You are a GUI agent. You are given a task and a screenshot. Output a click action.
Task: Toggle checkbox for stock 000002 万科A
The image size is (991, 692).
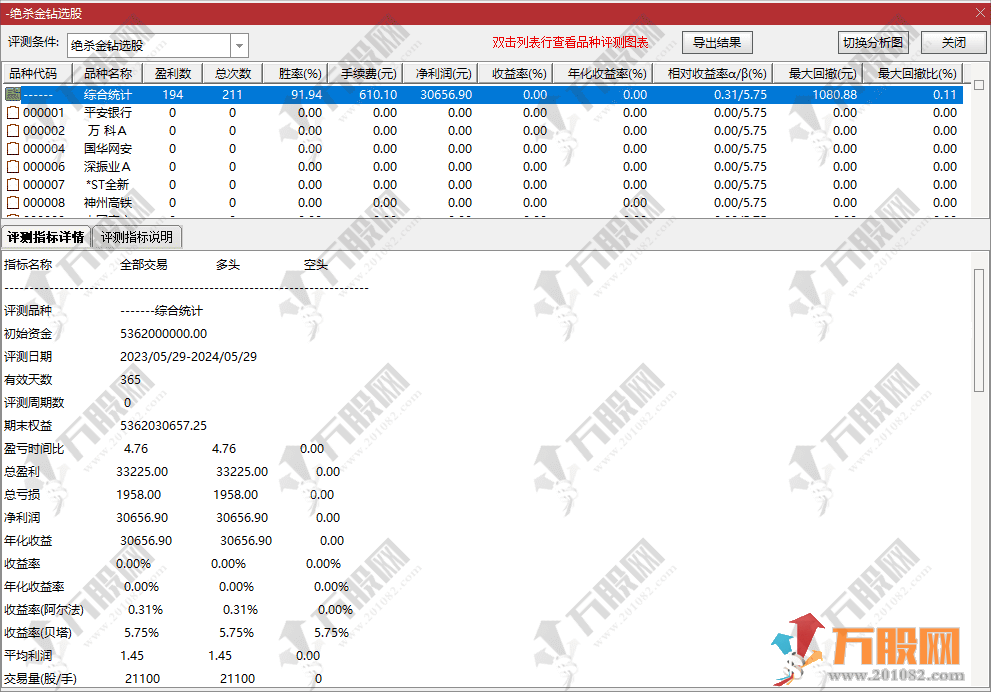13,131
